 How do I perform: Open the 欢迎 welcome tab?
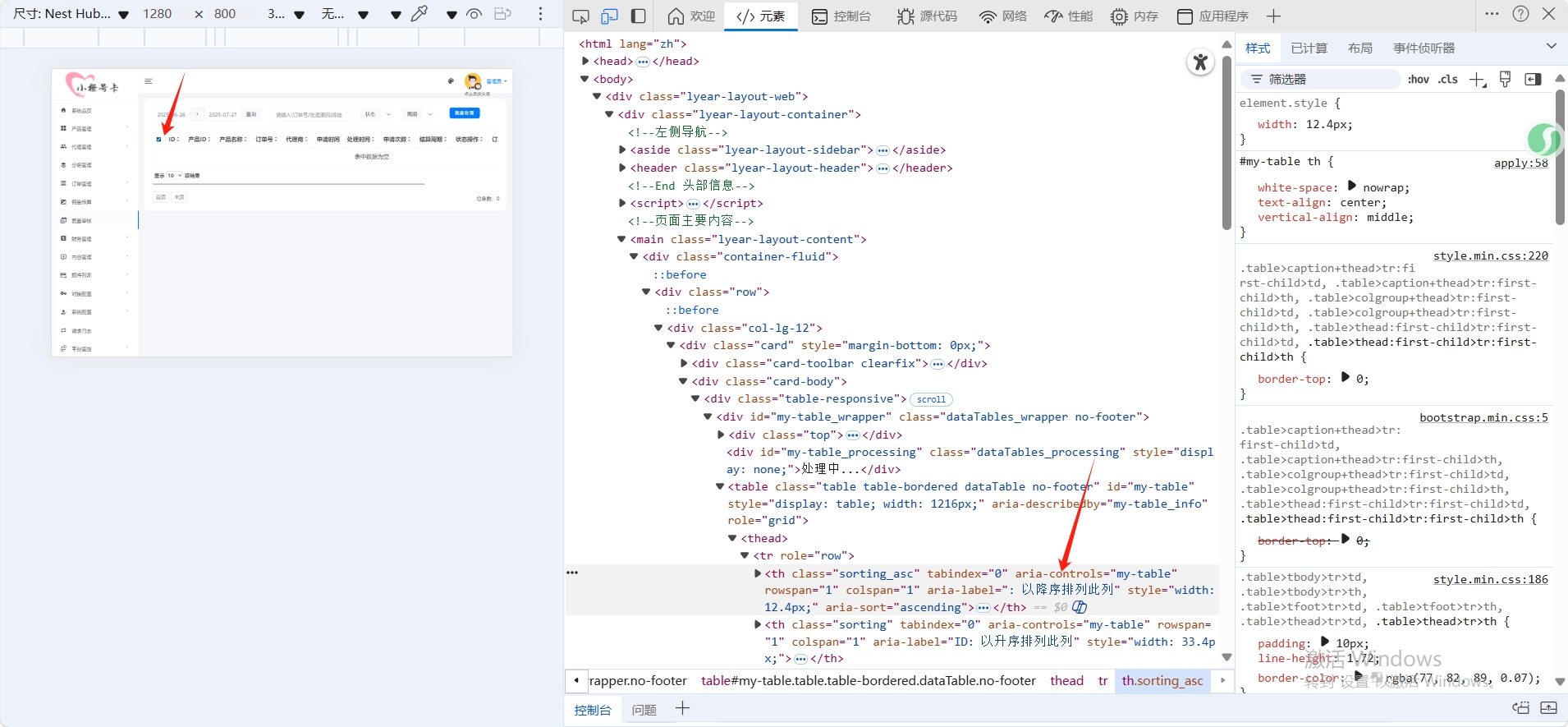[x=690, y=16]
